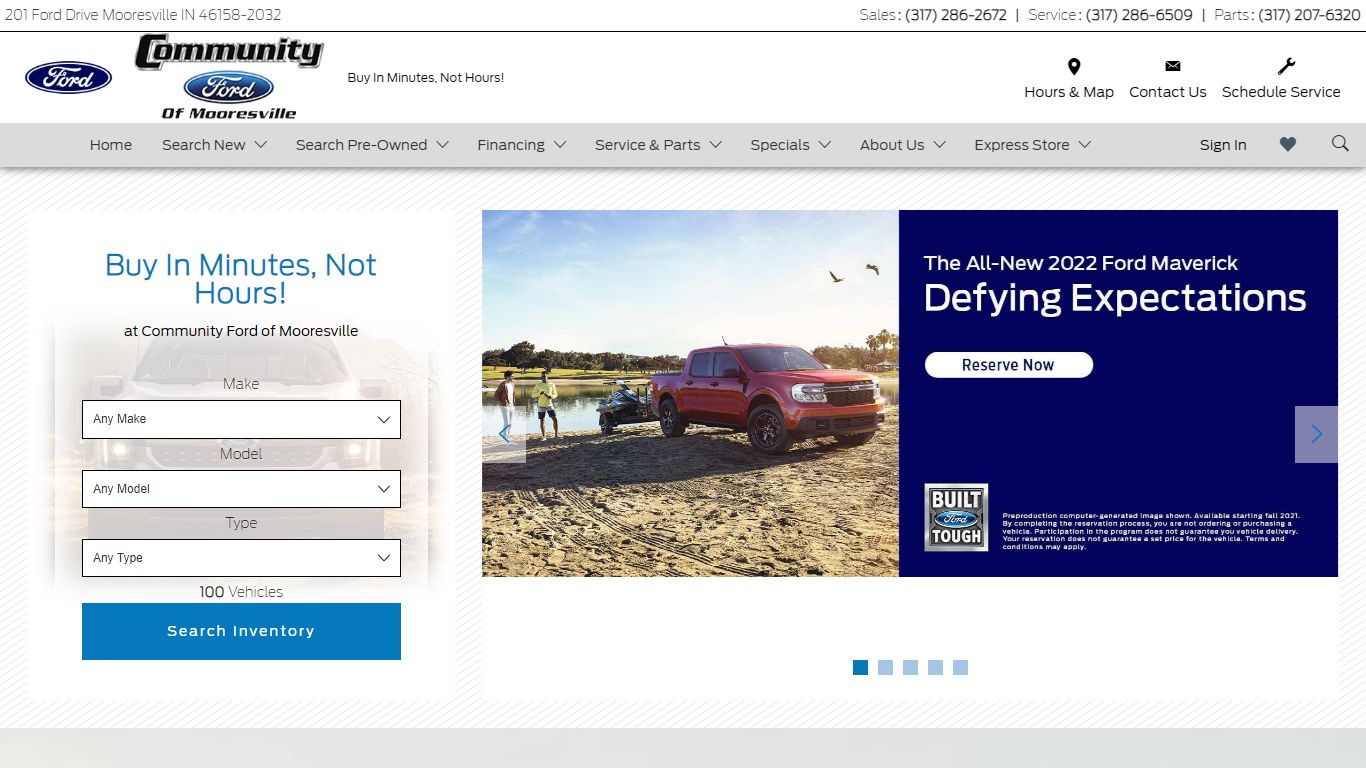Click the Defying Expectations headline

click(1115, 298)
